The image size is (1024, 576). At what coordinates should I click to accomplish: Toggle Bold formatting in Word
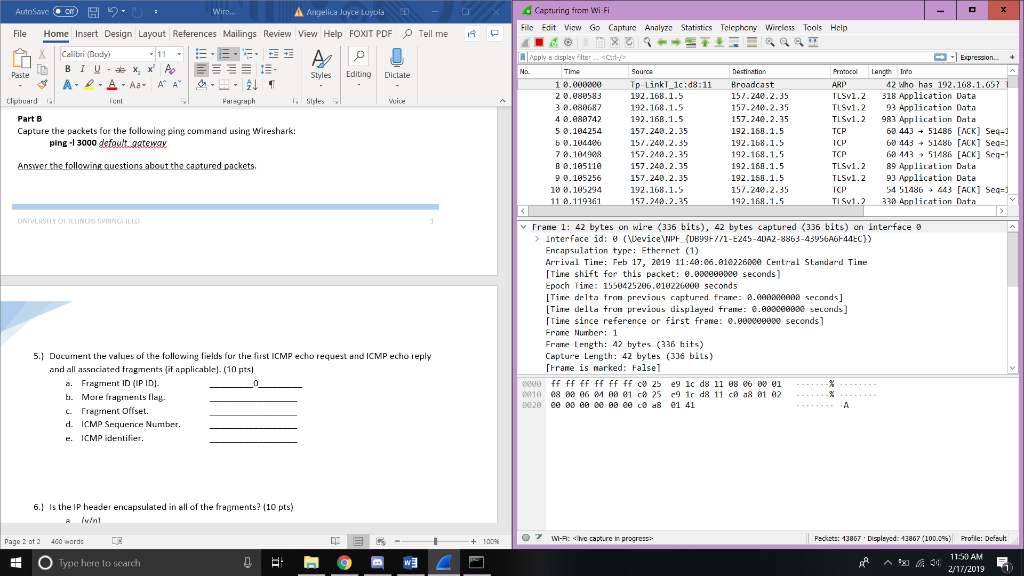tap(67, 69)
